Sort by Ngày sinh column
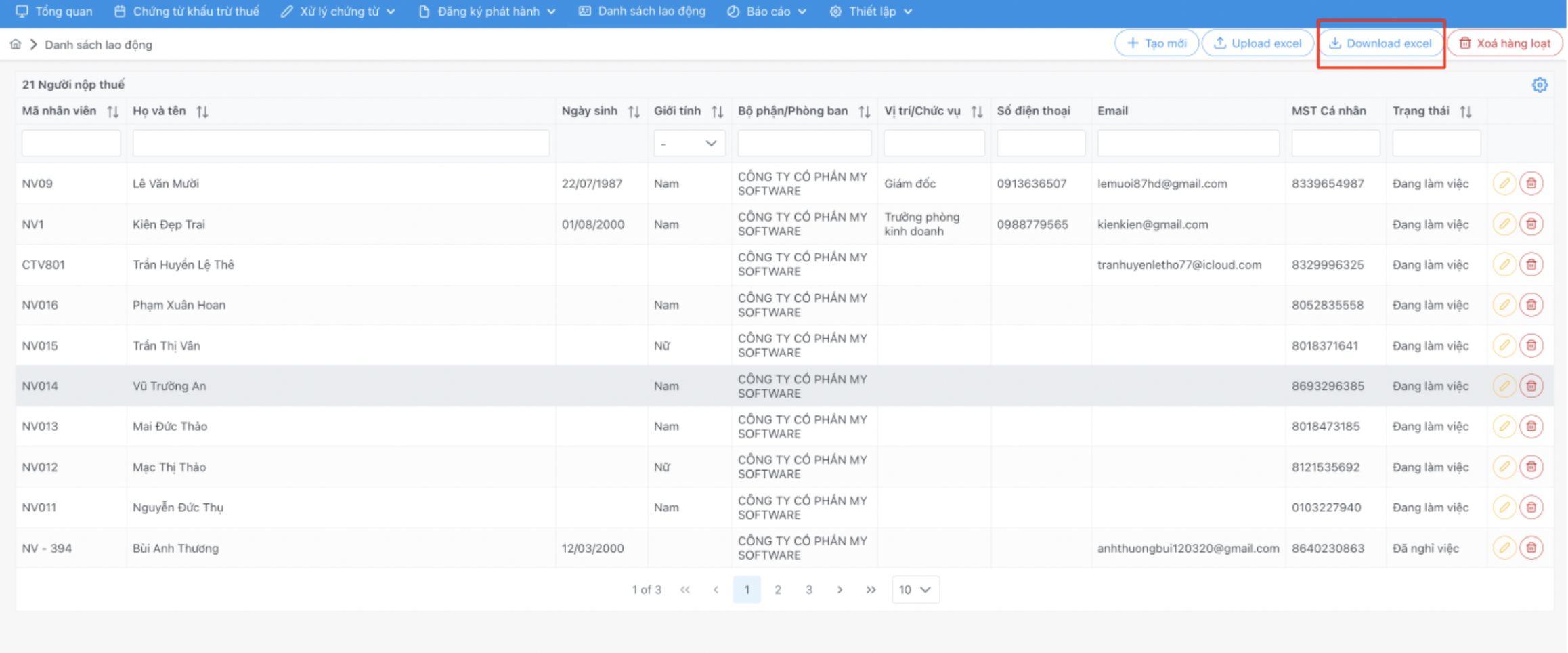1568x653 pixels. click(x=634, y=112)
